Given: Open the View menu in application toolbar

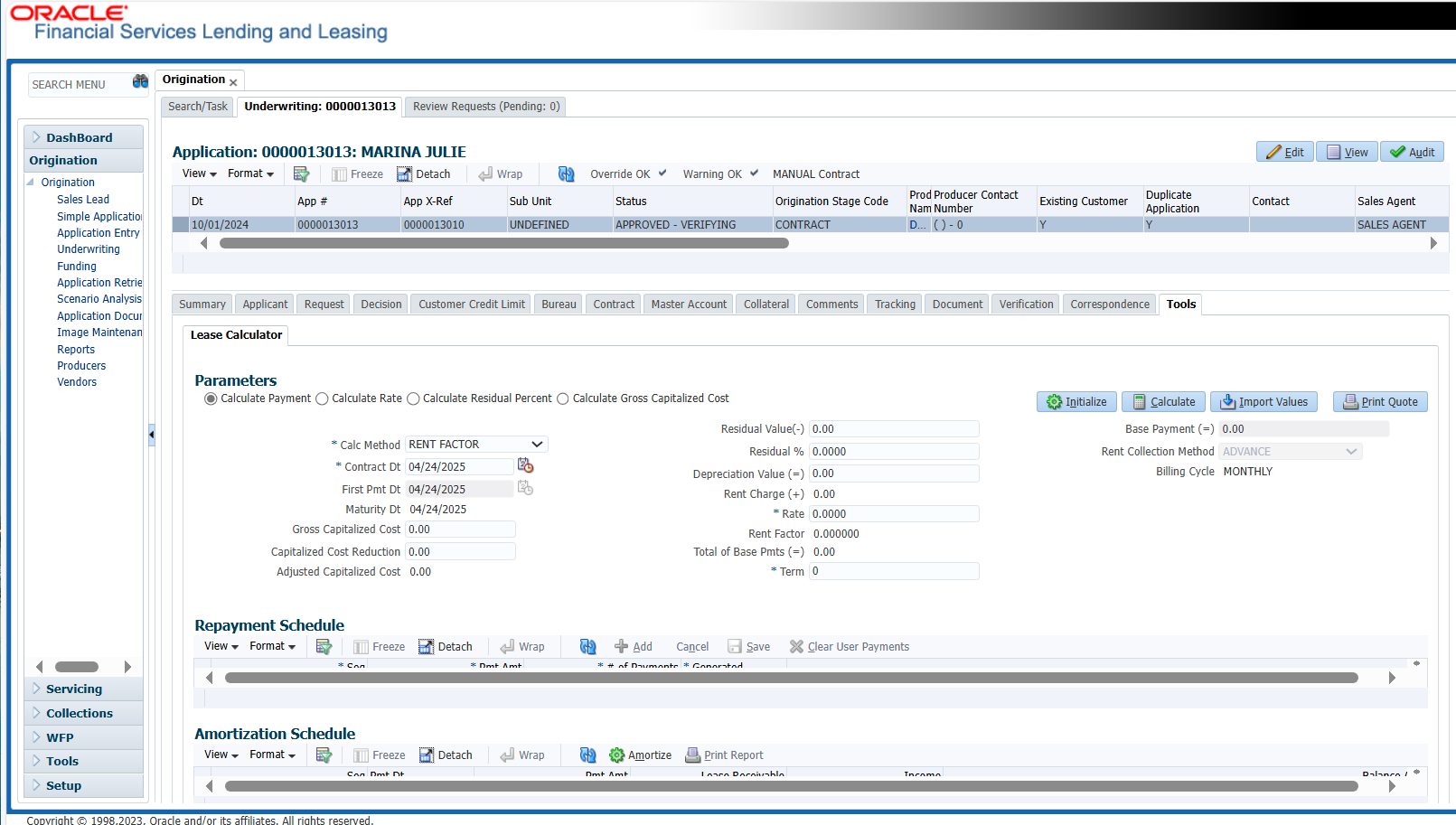Looking at the screenshot, I should click(x=200, y=173).
